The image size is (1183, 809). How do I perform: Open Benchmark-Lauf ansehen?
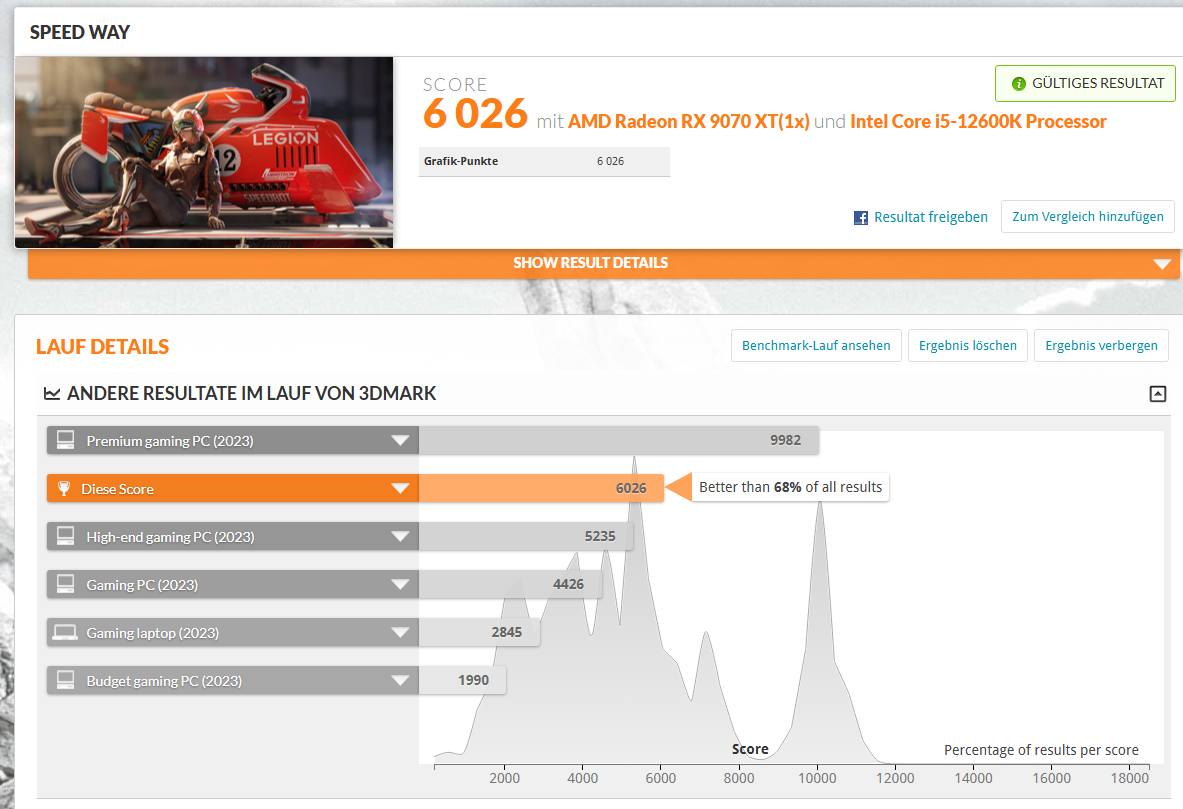click(816, 346)
